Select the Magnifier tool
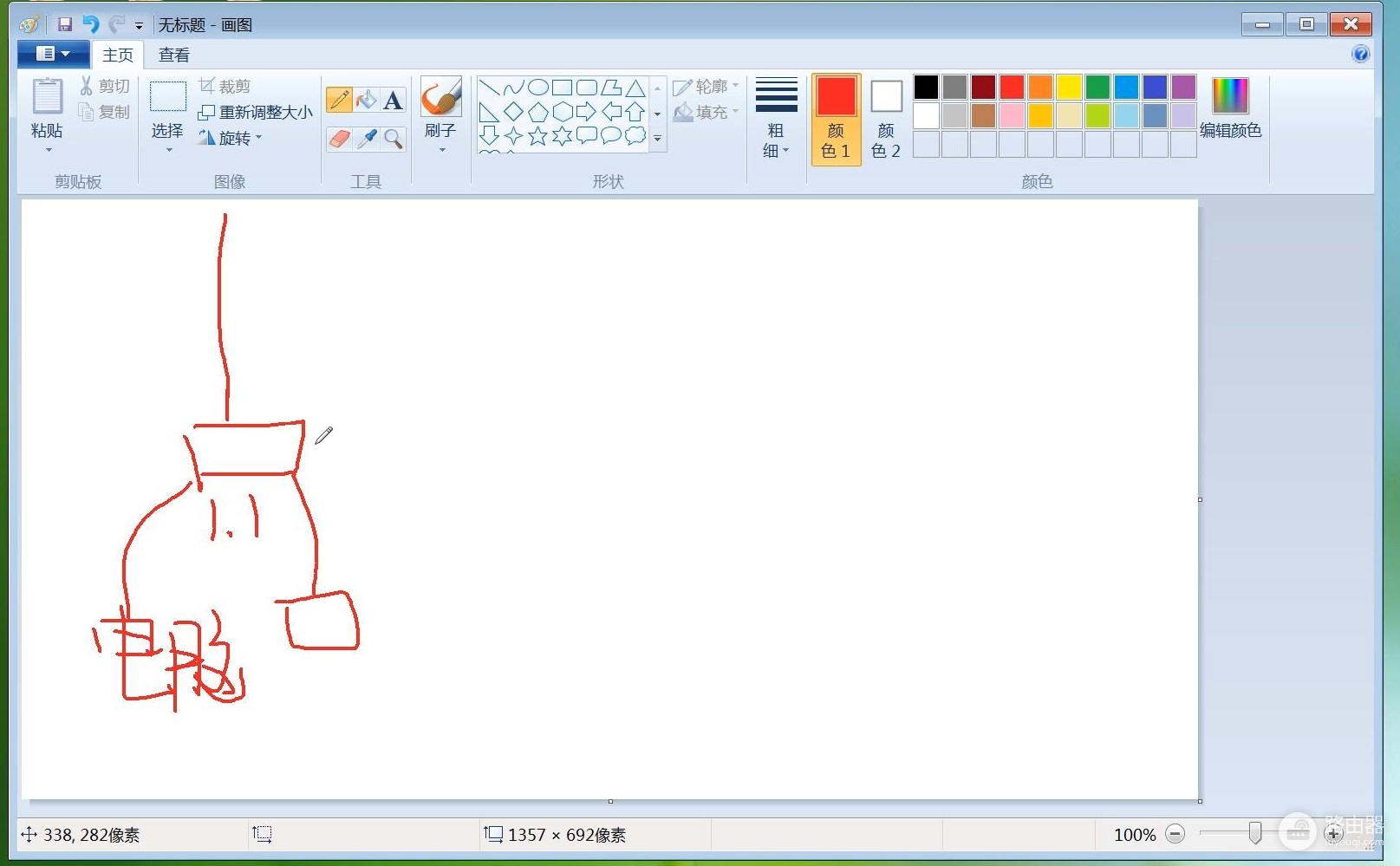Screen dimensions: 1400x866 [x=393, y=139]
